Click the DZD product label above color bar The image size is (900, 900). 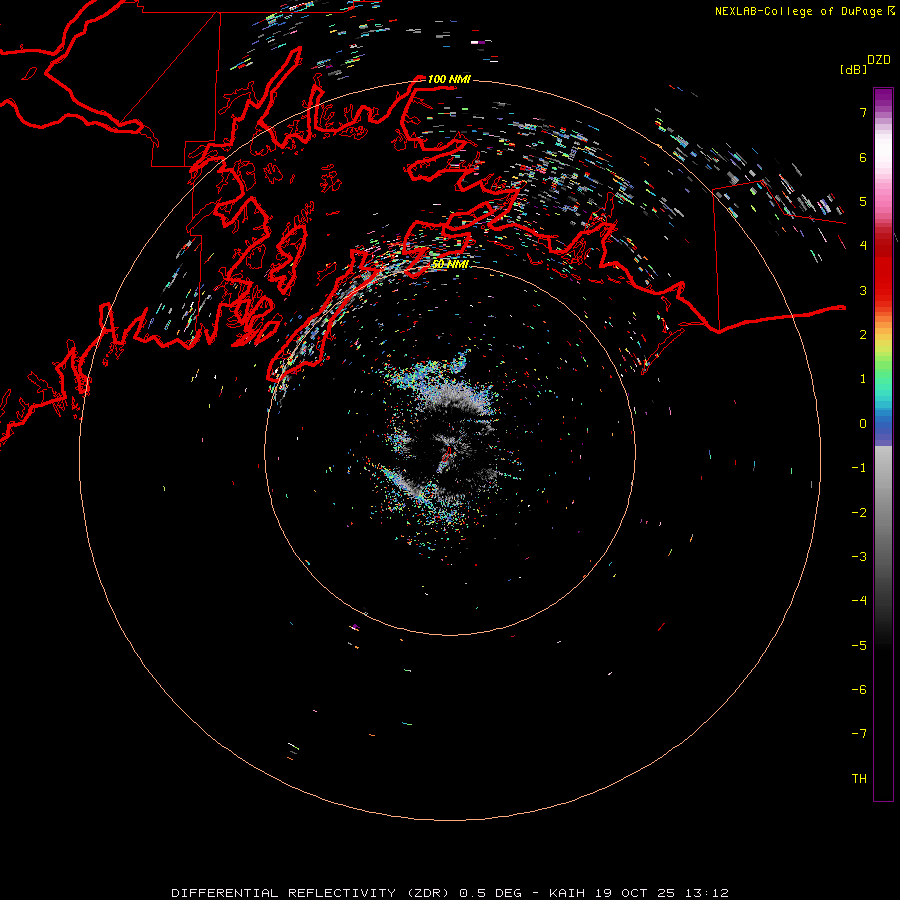pos(879,60)
